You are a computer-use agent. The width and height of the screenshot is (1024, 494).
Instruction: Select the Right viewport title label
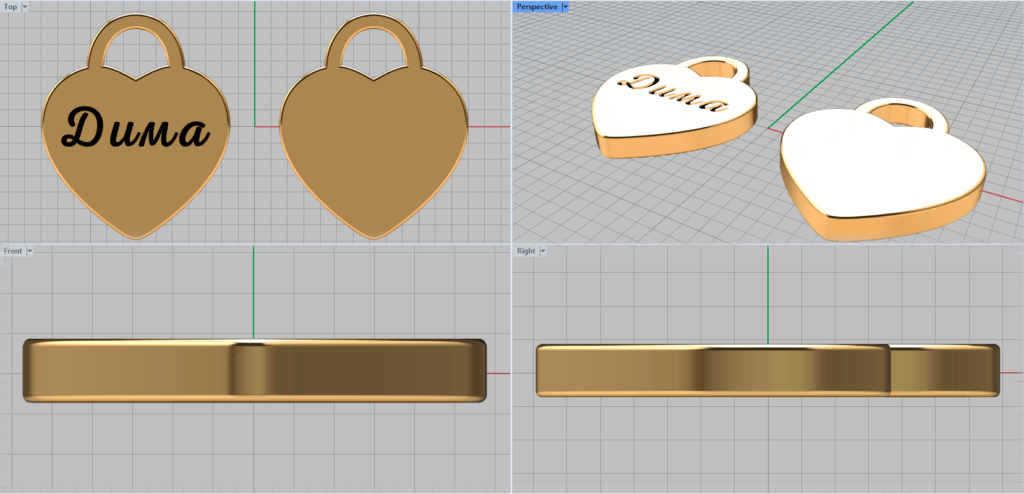click(526, 250)
